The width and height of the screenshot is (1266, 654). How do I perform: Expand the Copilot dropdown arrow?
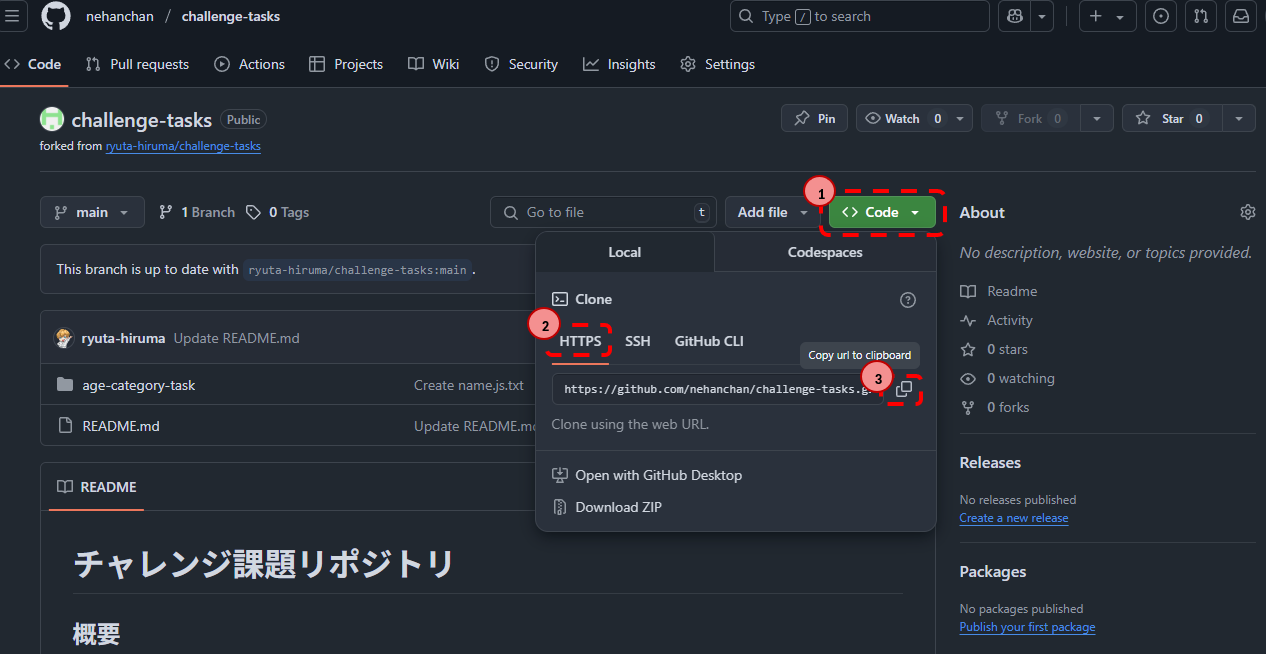tap(1042, 16)
